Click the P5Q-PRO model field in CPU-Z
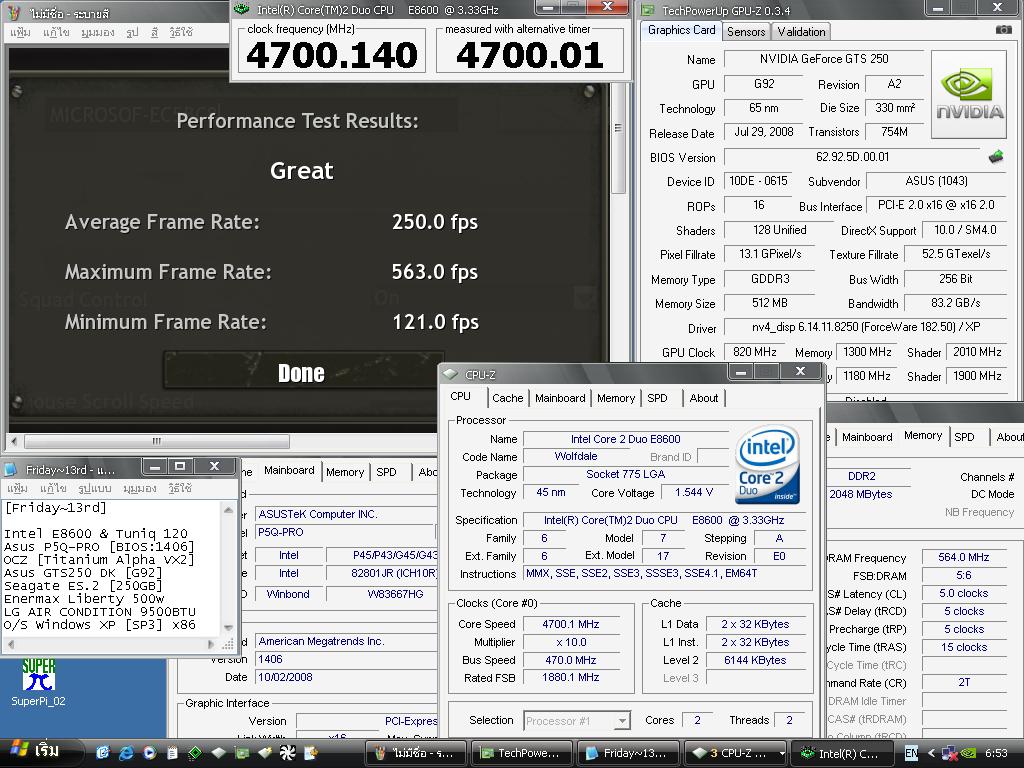This screenshot has height=768, width=1024. click(x=345, y=532)
